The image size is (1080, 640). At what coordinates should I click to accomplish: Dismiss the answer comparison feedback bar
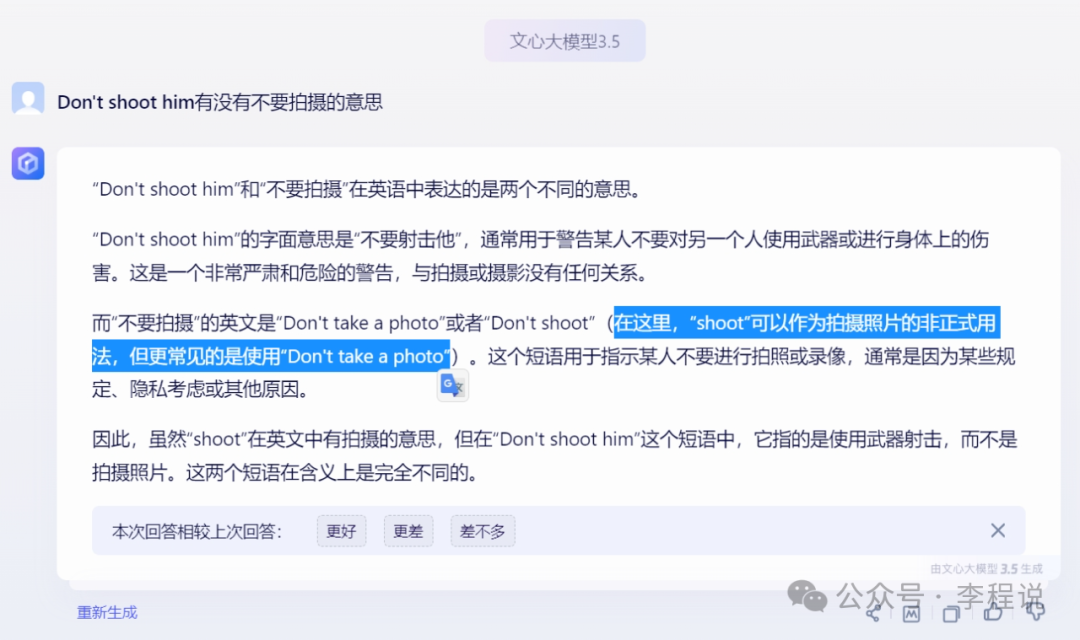[x=997, y=530]
